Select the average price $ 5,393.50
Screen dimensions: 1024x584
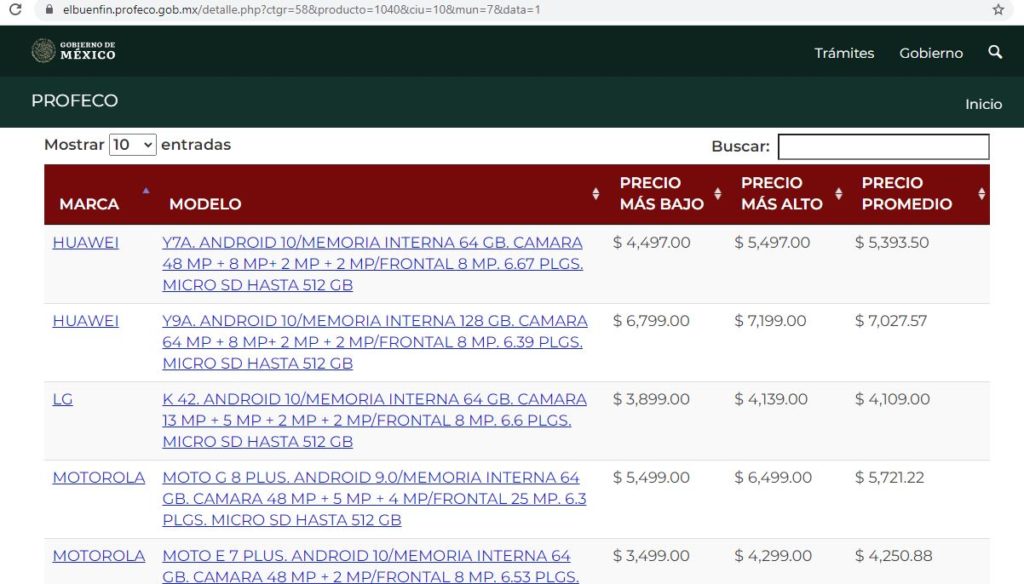(892, 242)
